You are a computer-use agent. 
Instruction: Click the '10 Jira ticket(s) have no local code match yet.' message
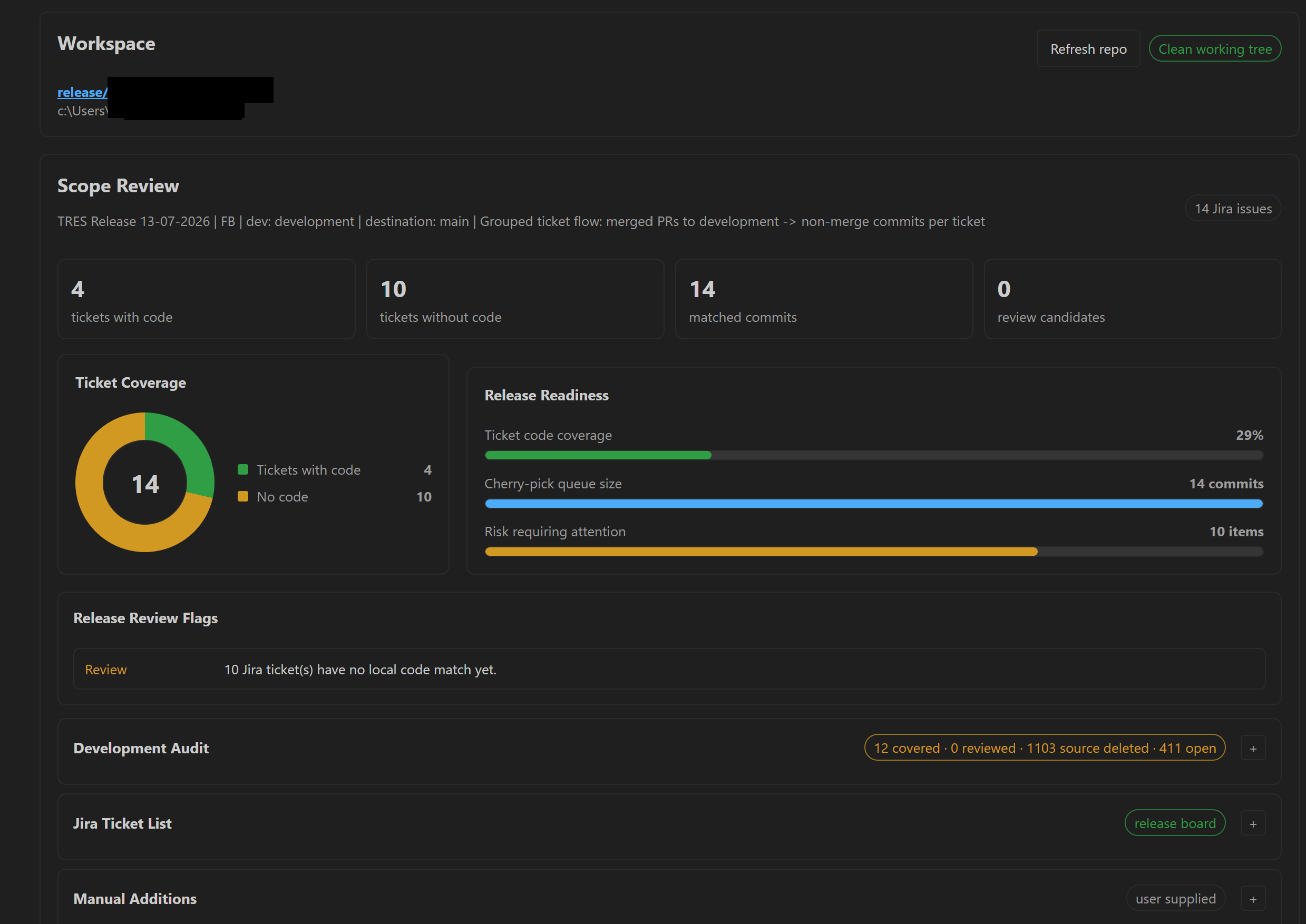point(360,670)
